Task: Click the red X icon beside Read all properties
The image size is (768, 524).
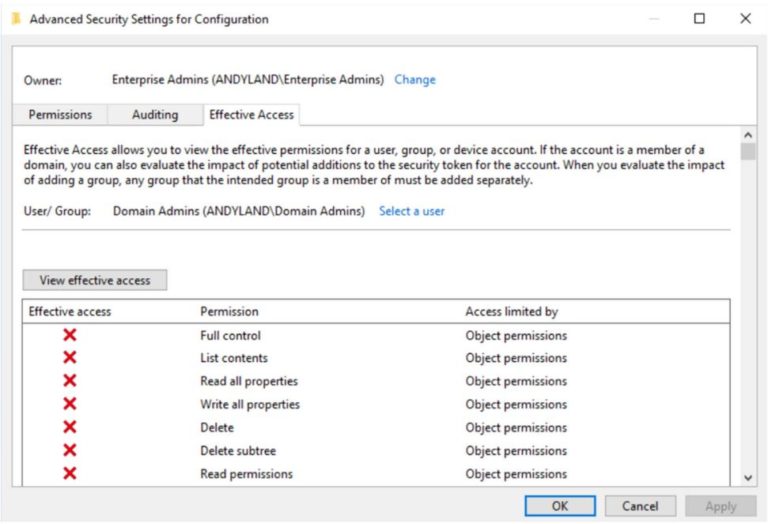Action: pyautogui.click(x=70, y=381)
